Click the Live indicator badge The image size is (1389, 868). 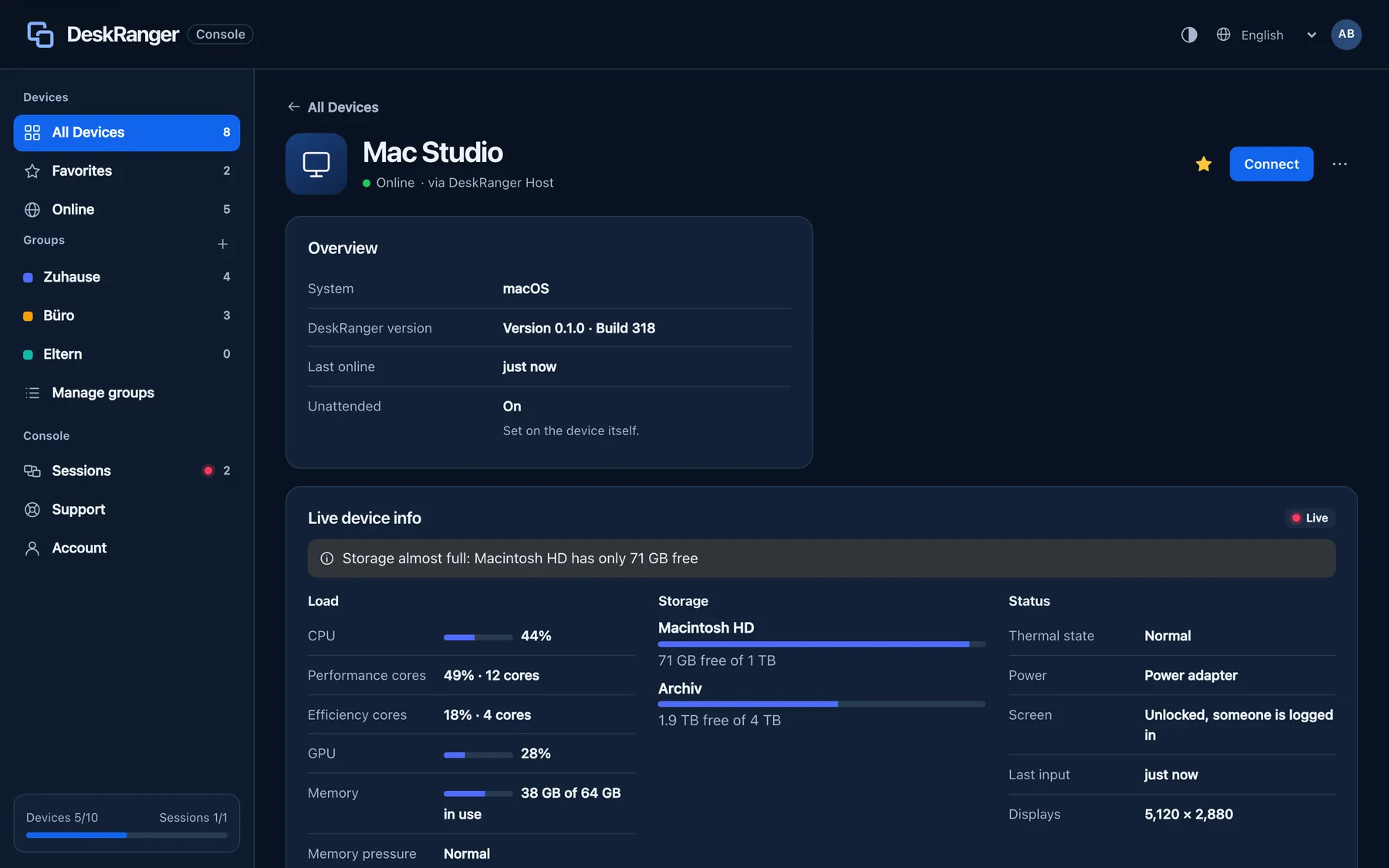[x=1310, y=518]
